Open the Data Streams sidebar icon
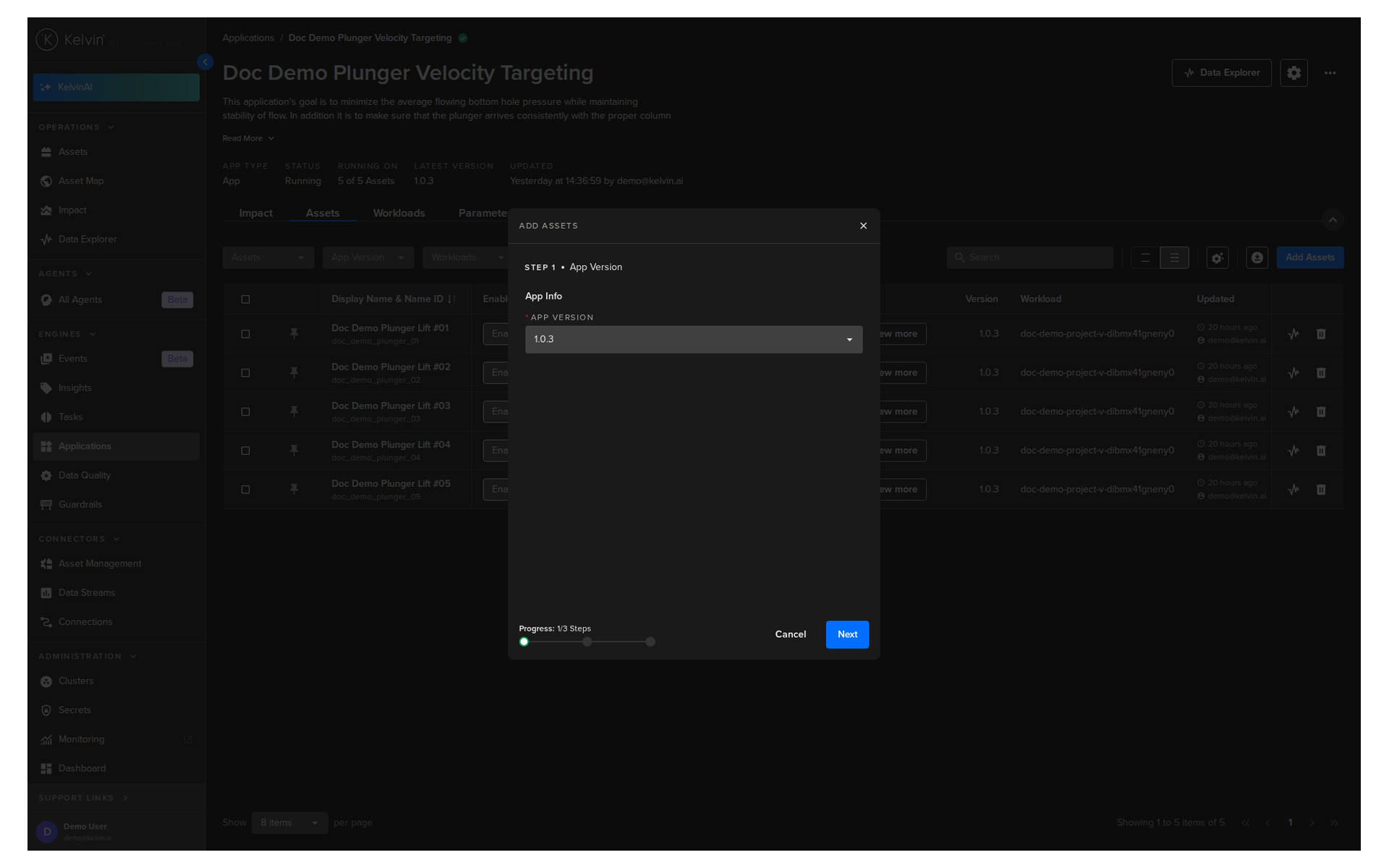 tap(46, 592)
